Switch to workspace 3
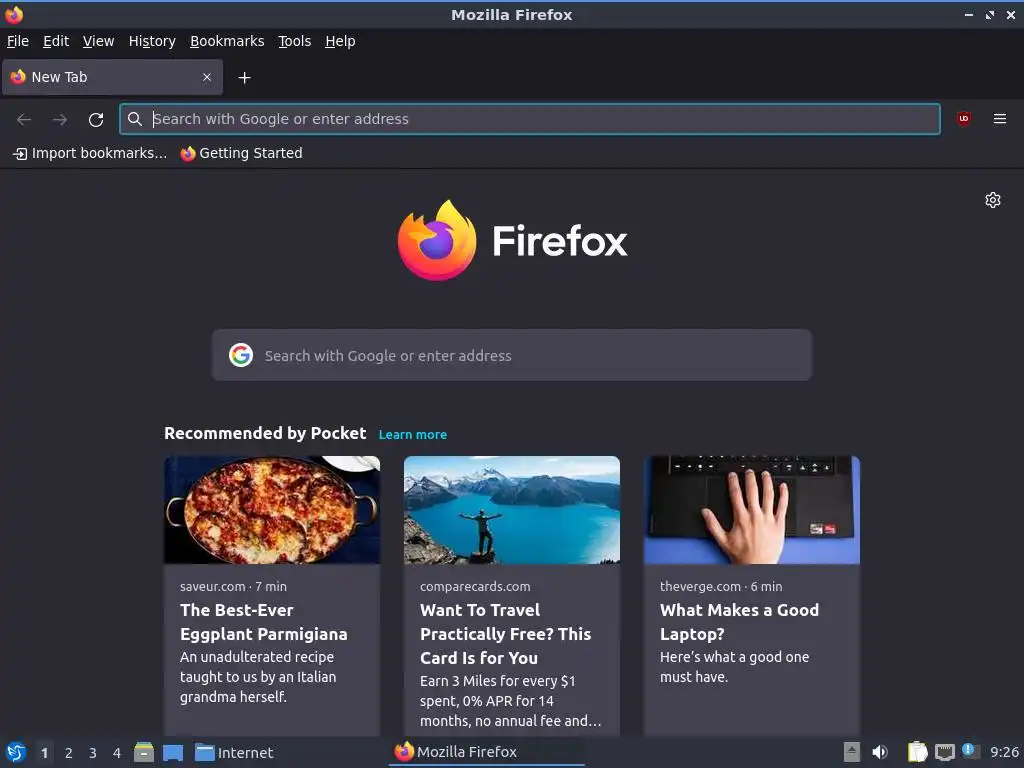 [93, 753]
